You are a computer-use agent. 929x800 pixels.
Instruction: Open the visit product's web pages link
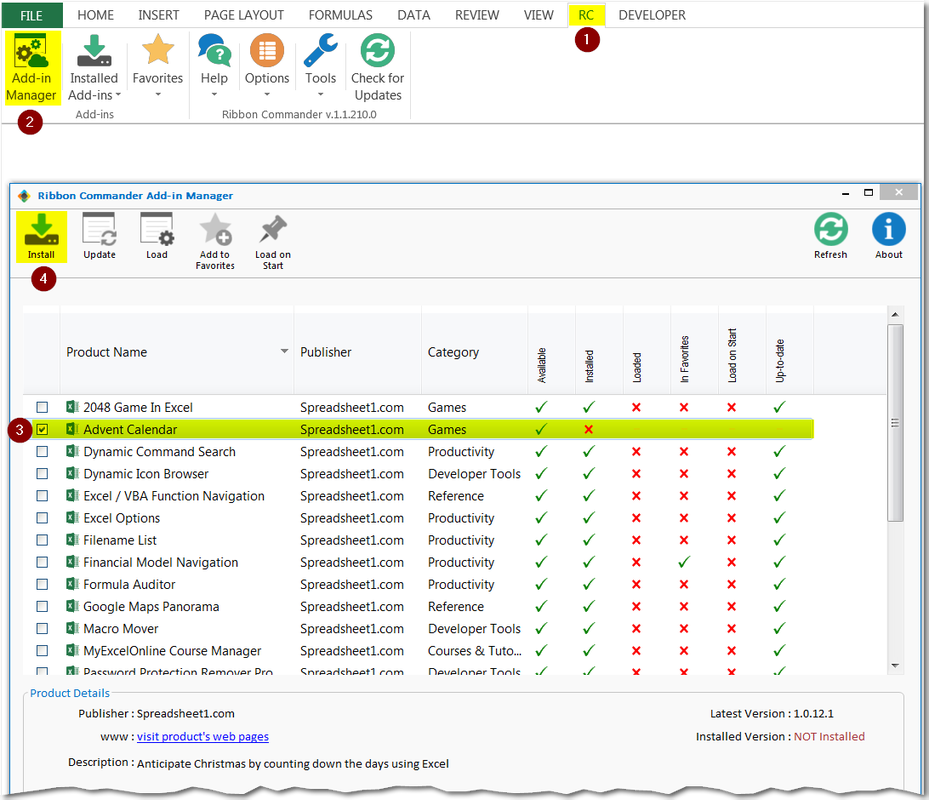tap(203, 737)
